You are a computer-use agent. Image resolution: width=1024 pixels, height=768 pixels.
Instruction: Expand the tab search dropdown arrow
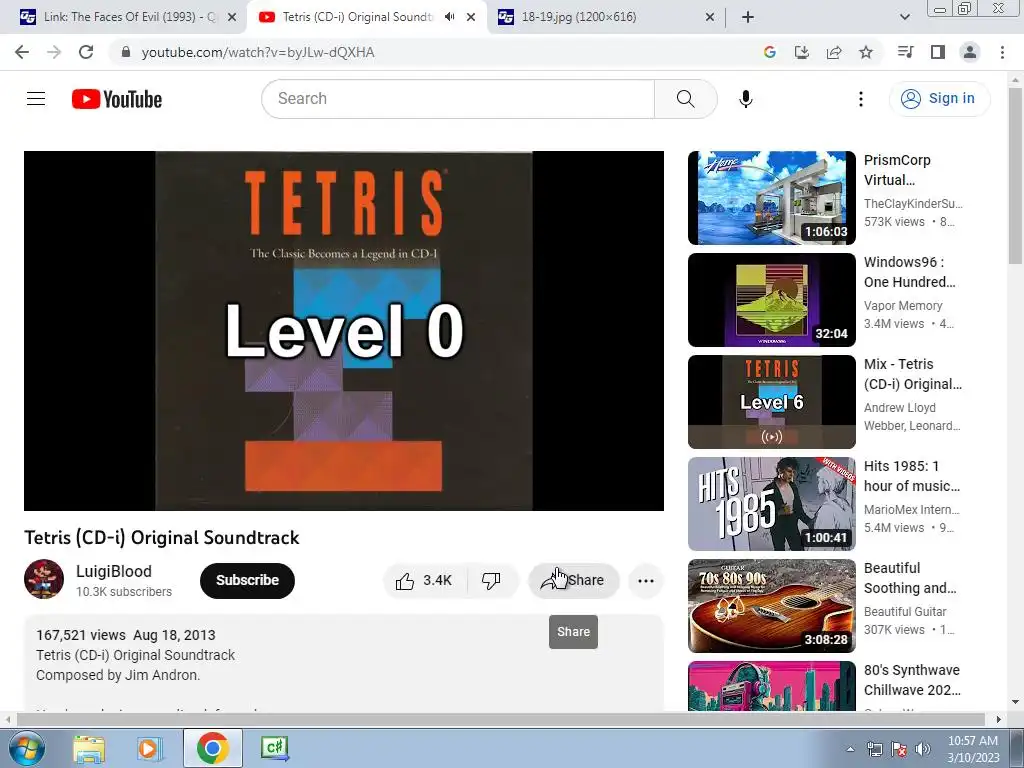tap(904, 17)
